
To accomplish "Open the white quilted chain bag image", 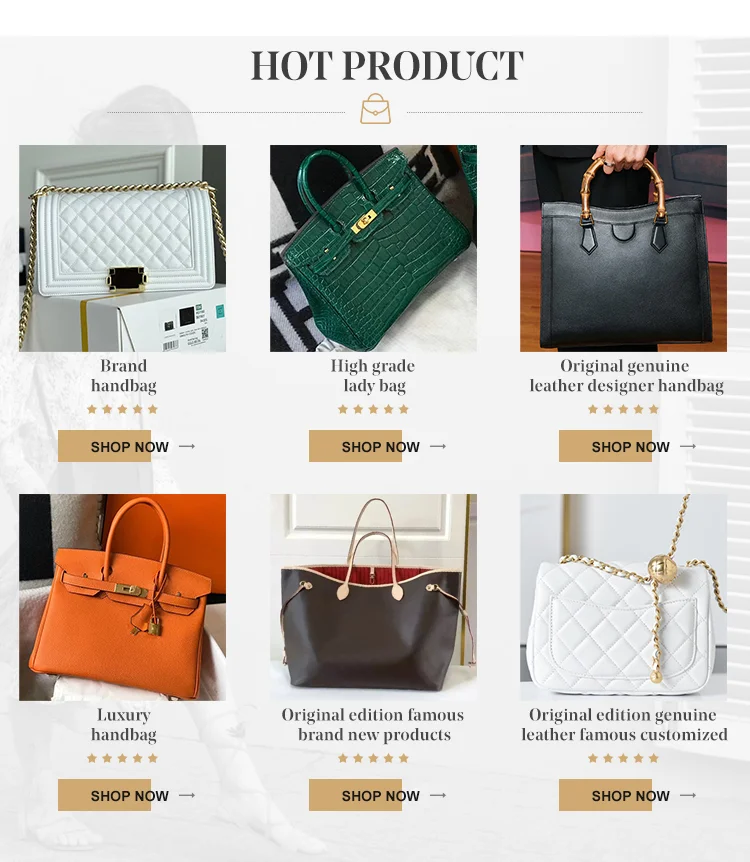I will [123, 248].
